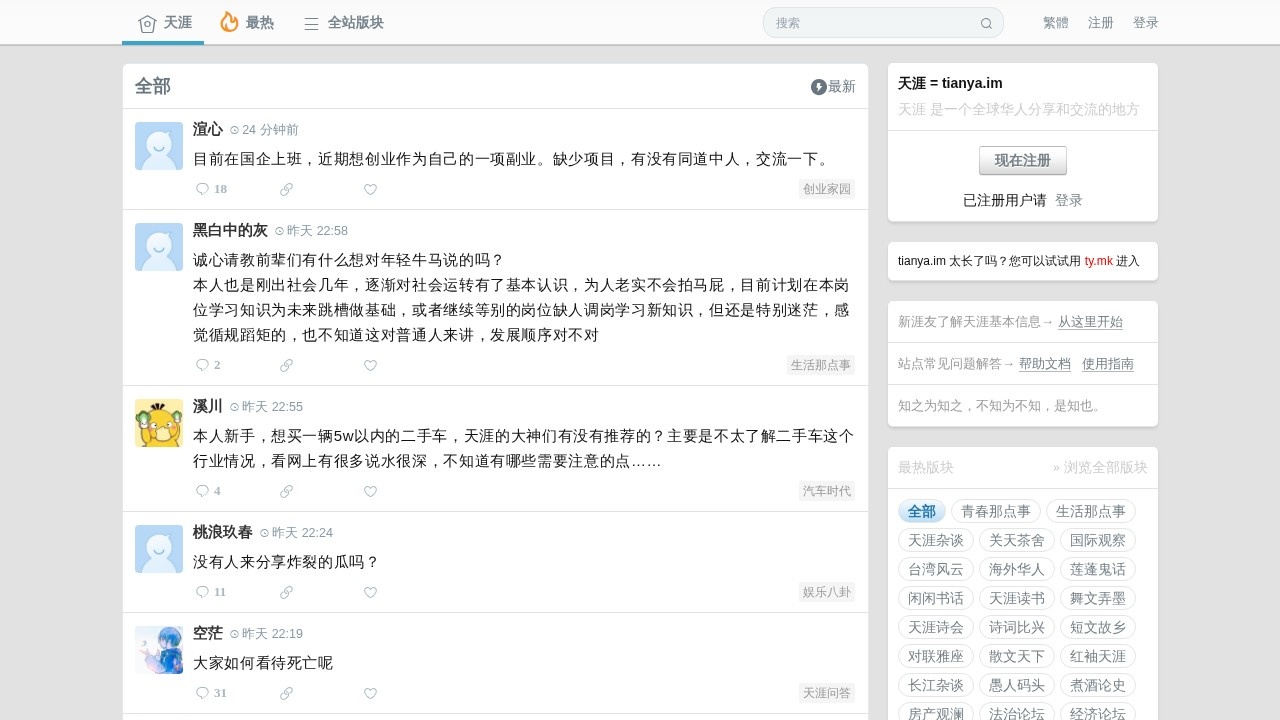
Task: Switch to 繁體 language
Action: click(x=1055, y=23)
